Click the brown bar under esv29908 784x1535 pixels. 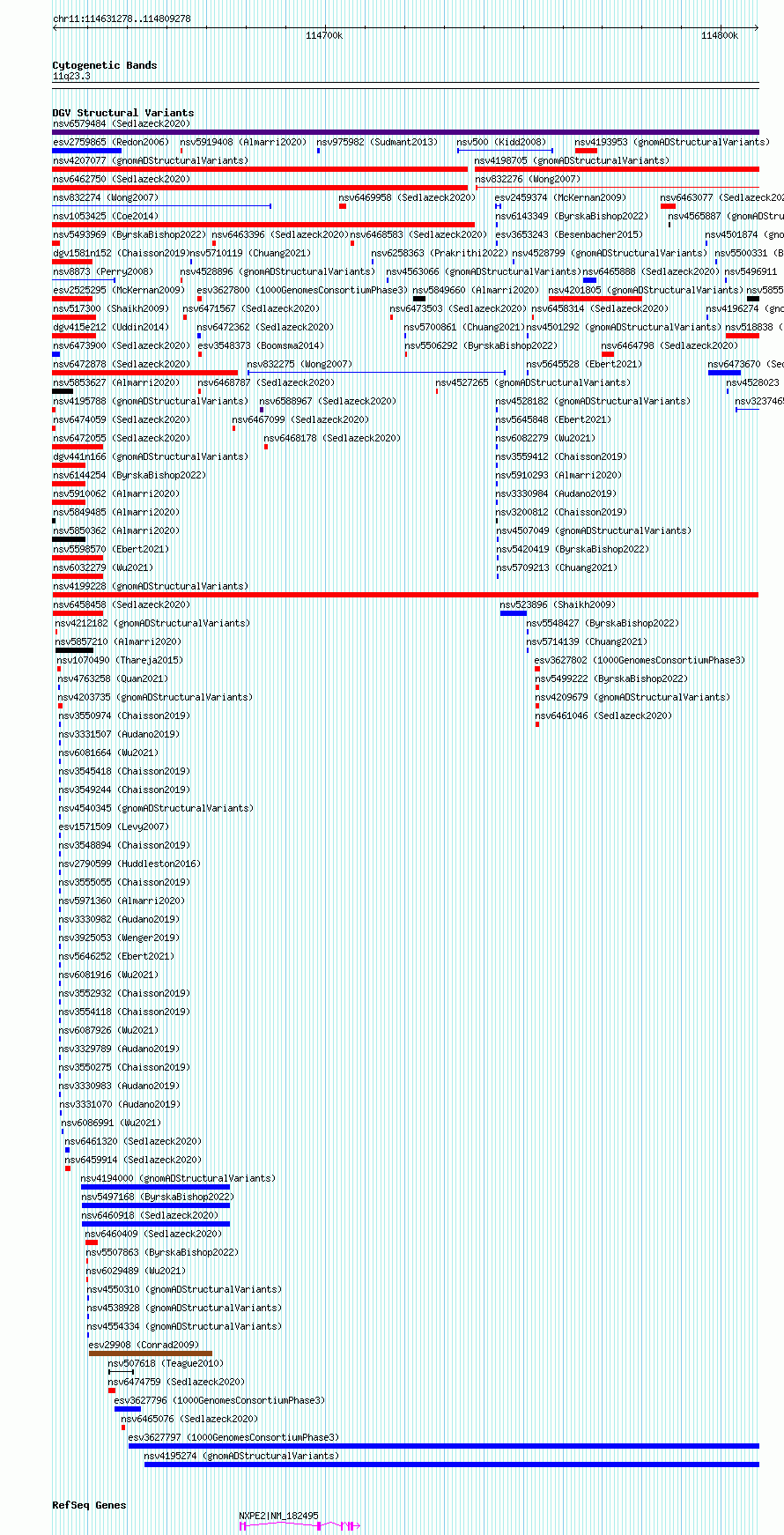[151, 1353]
